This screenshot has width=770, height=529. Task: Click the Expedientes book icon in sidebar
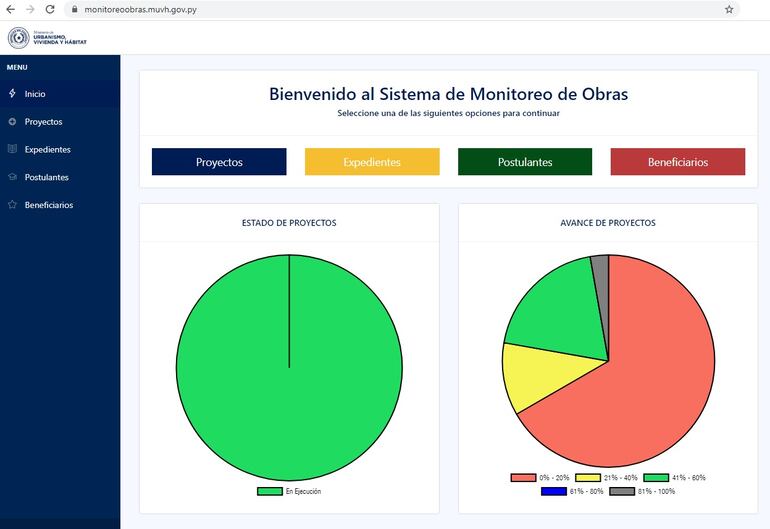click(12, 150)
